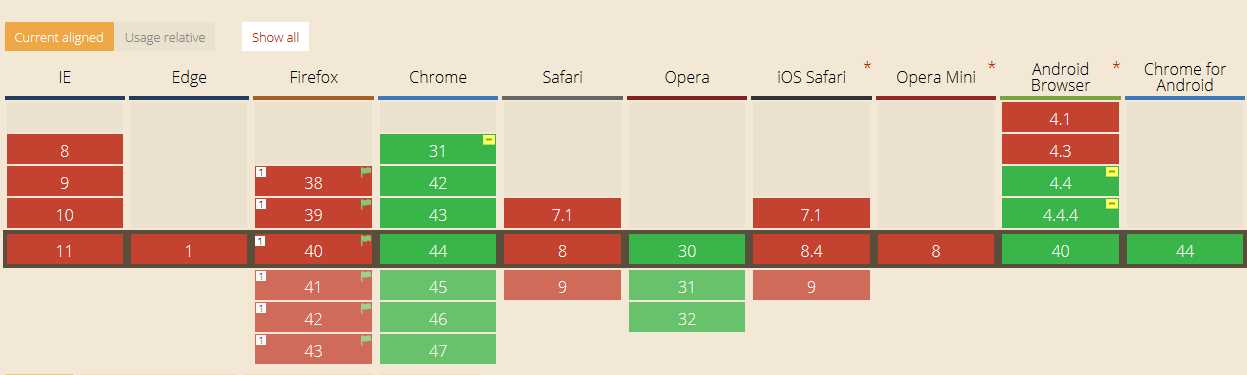The width and height of the screenshot is (1247, 375).
Task: Click the Android Browser column header
Action: click(1060, 78)
